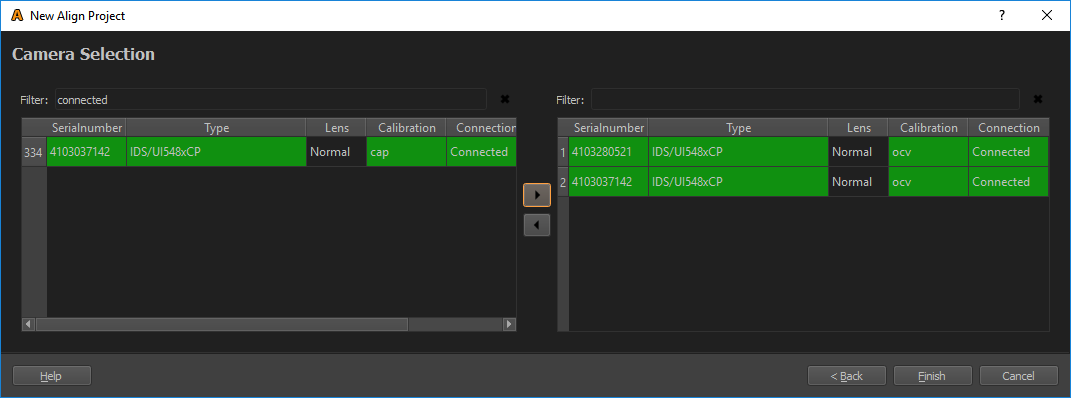Click type cell of right row 2
1071x398 pixels.
738,182
